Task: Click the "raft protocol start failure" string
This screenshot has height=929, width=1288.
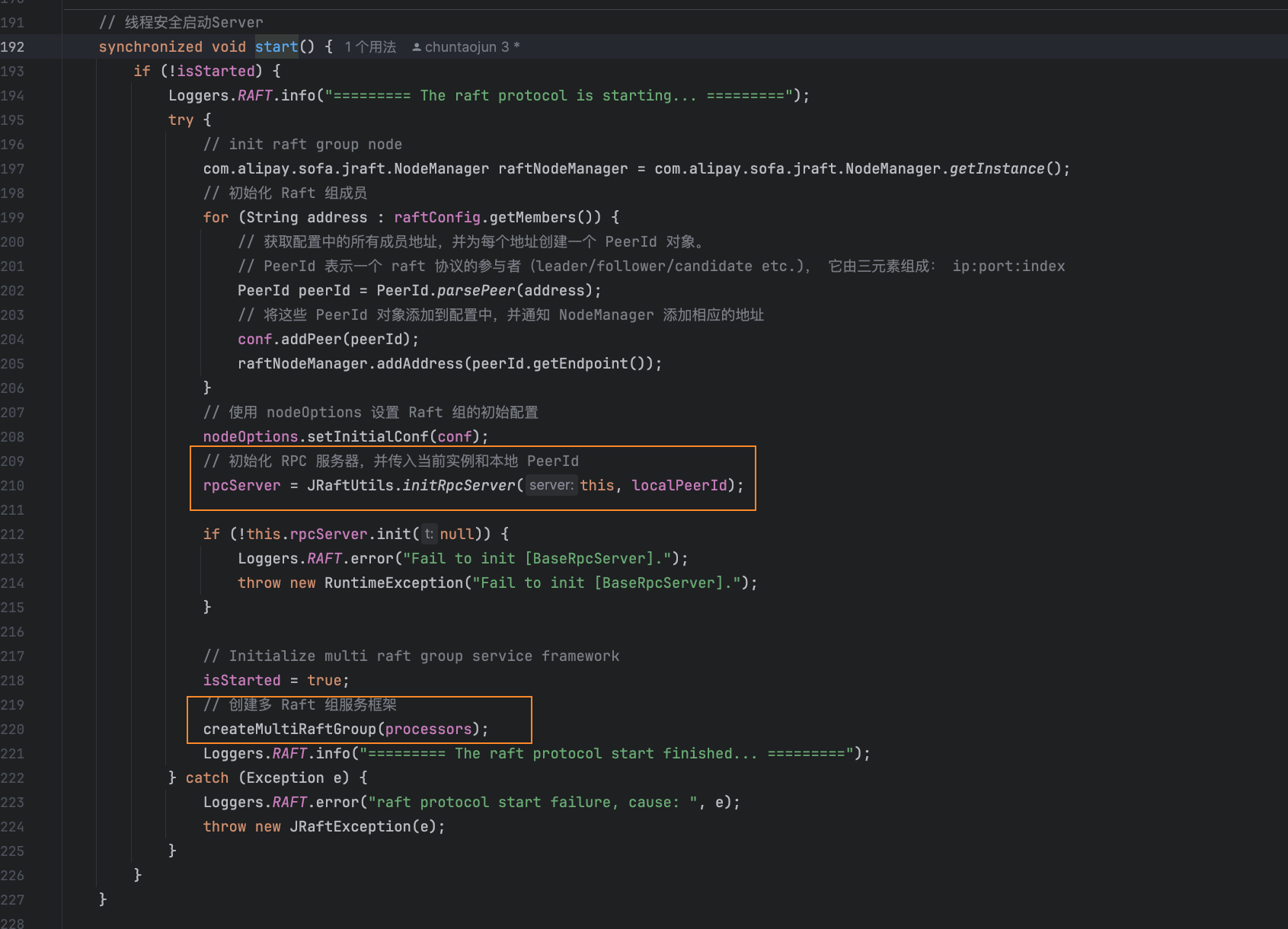Action: pos(534,803)
